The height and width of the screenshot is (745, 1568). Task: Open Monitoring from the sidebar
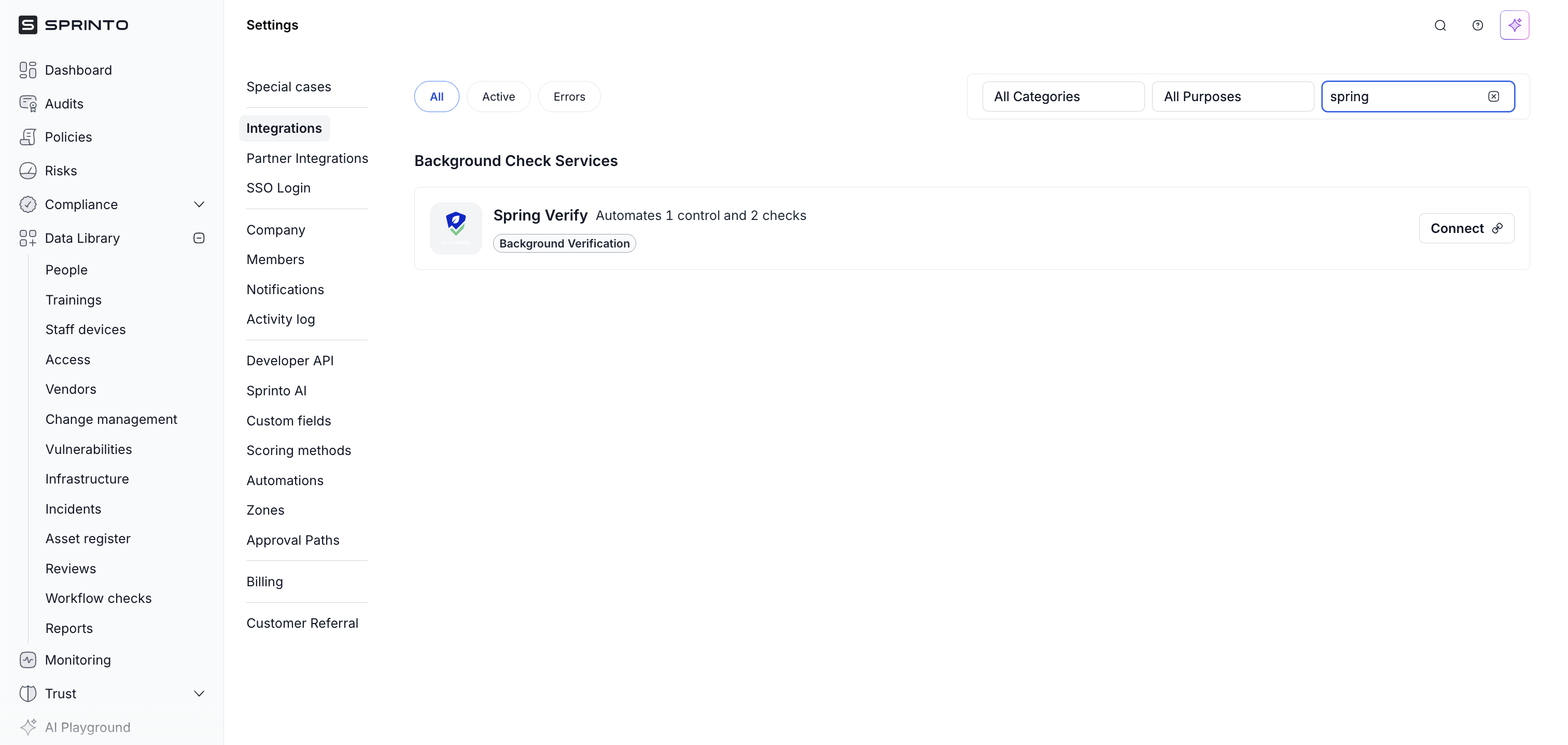[x=77, y=660]
